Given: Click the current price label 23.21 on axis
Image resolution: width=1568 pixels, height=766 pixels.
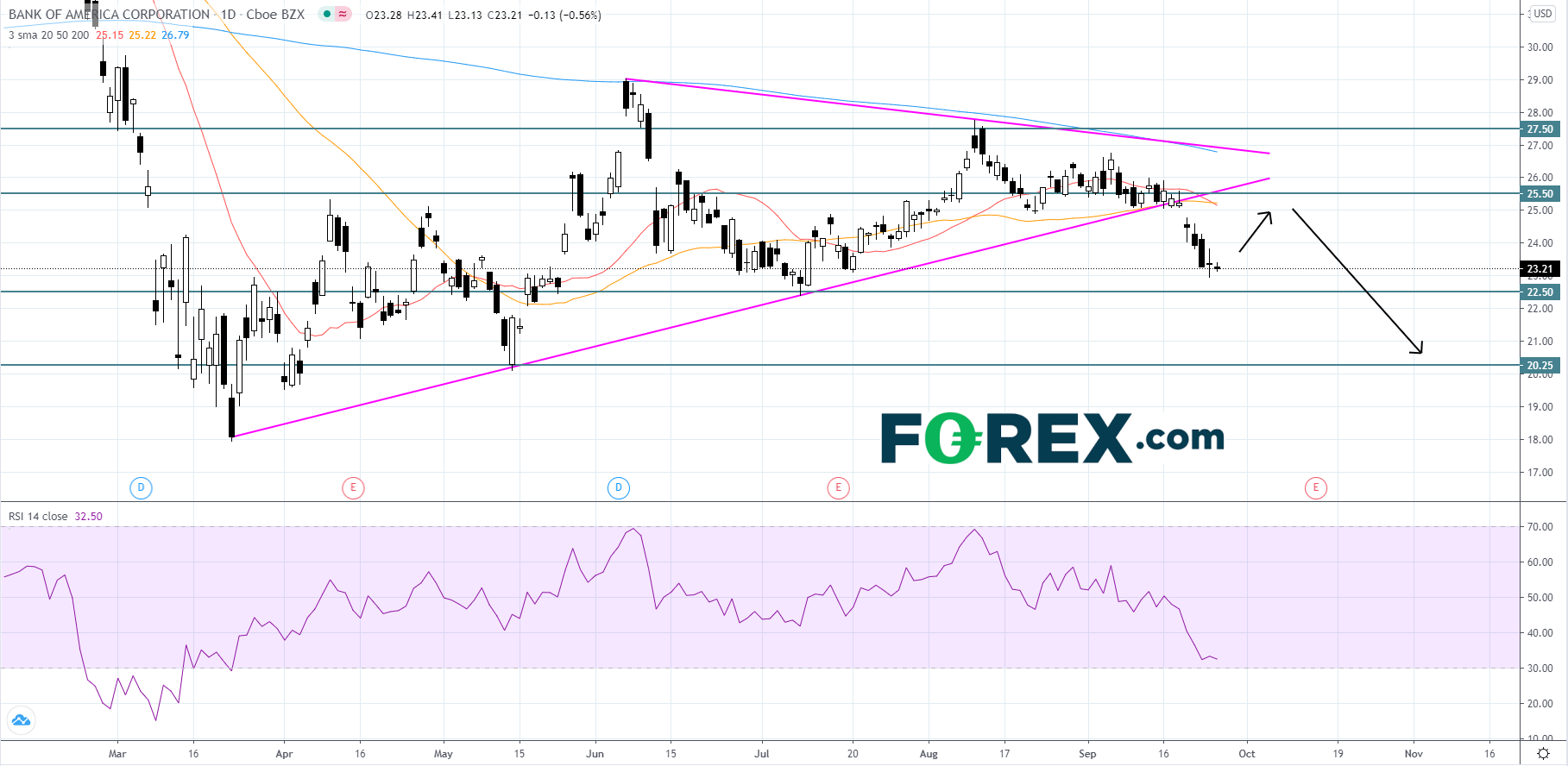Looking at the screenshot, I should coord(1540,269).
